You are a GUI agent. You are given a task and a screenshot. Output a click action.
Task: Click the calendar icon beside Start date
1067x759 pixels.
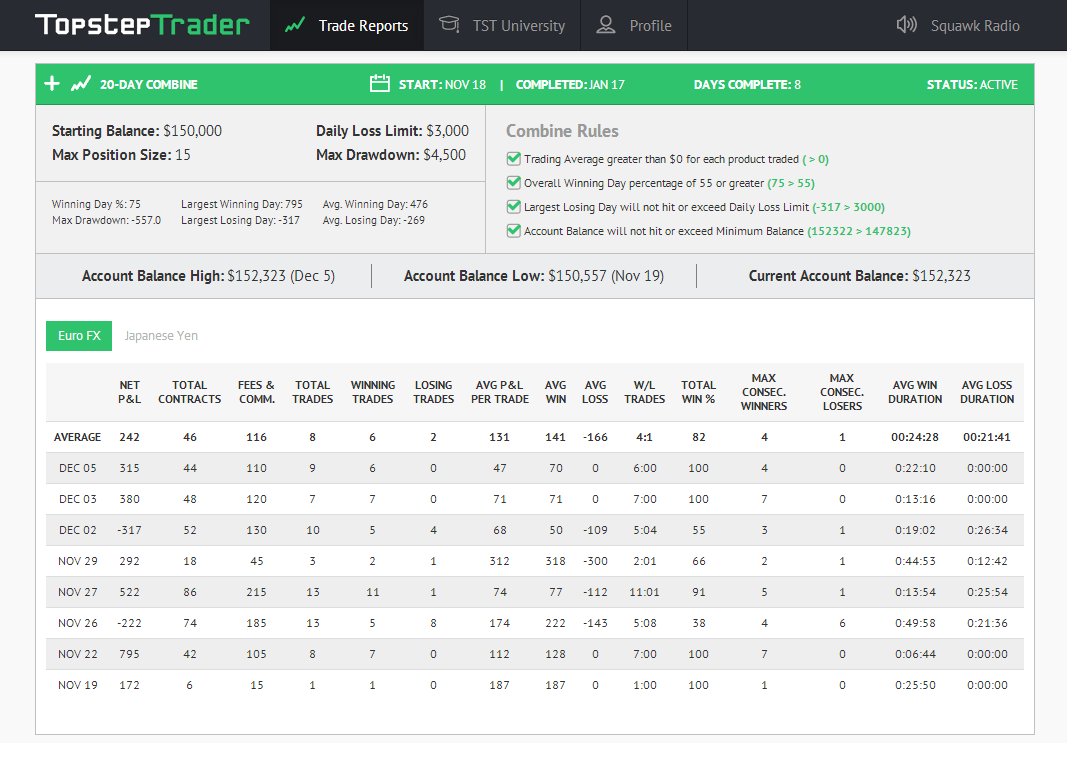(x=380, y=84)
